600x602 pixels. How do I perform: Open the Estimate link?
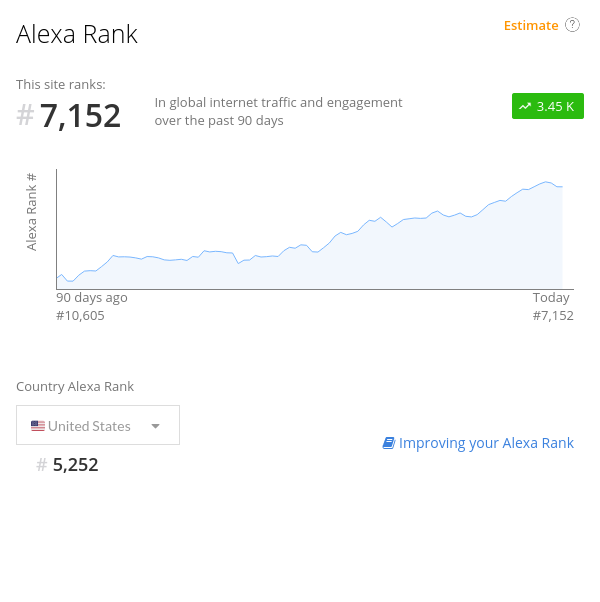coord(531,25)
